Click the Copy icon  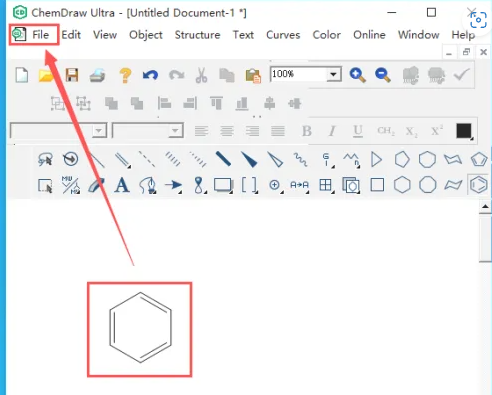[x=227, y=75]
